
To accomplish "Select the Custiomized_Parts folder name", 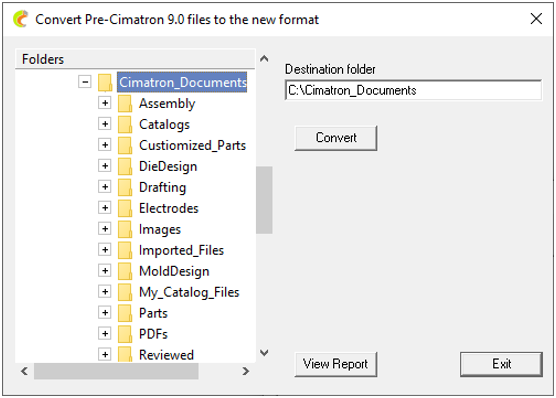I will 192,145.
